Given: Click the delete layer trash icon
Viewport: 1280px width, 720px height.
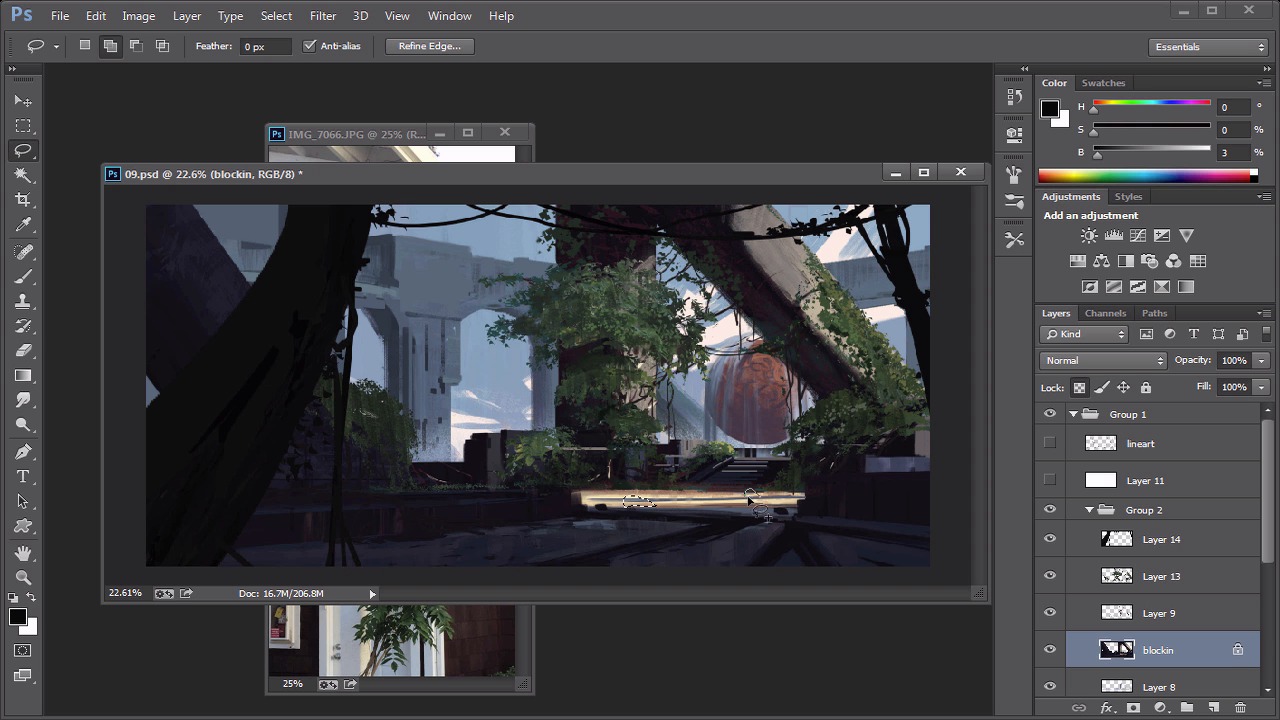Looking at the screenshot, I should point(1240,708).
